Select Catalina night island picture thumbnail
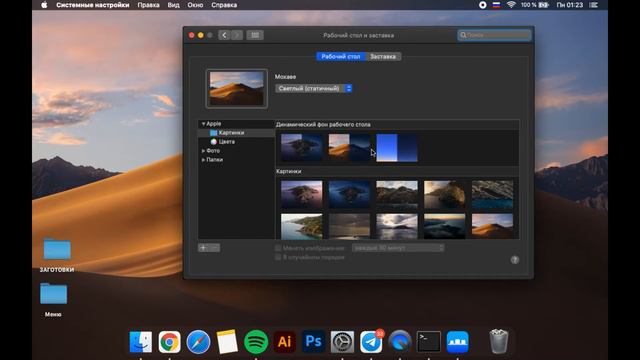 (x=349, y=194)
